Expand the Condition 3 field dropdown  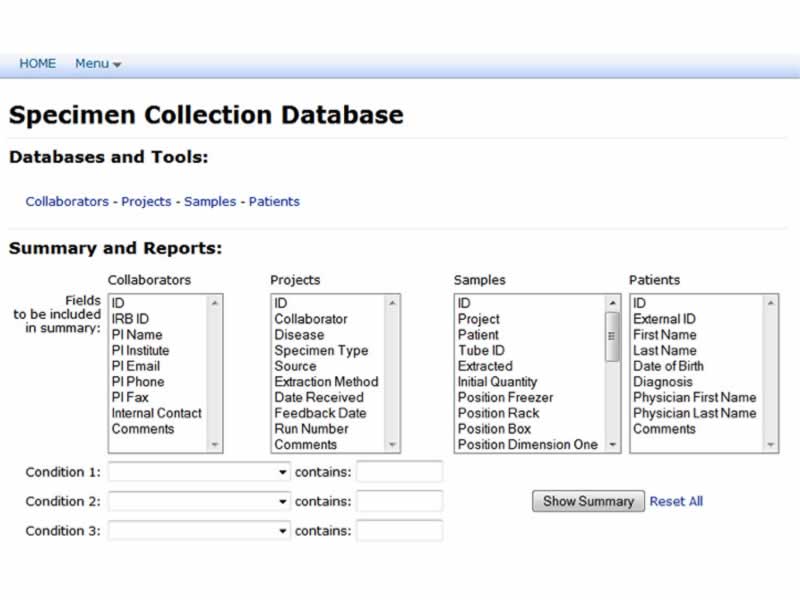pos(199,531)
